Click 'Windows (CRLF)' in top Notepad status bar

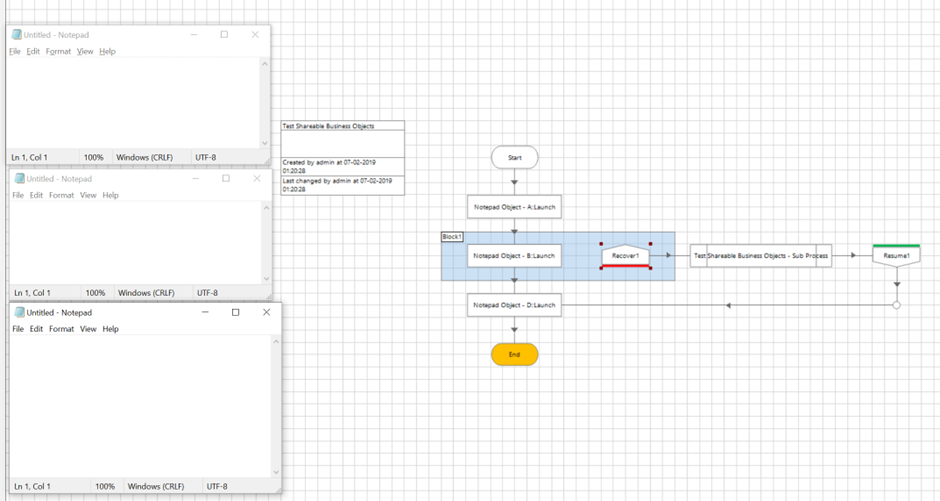[x=144, y=158]
